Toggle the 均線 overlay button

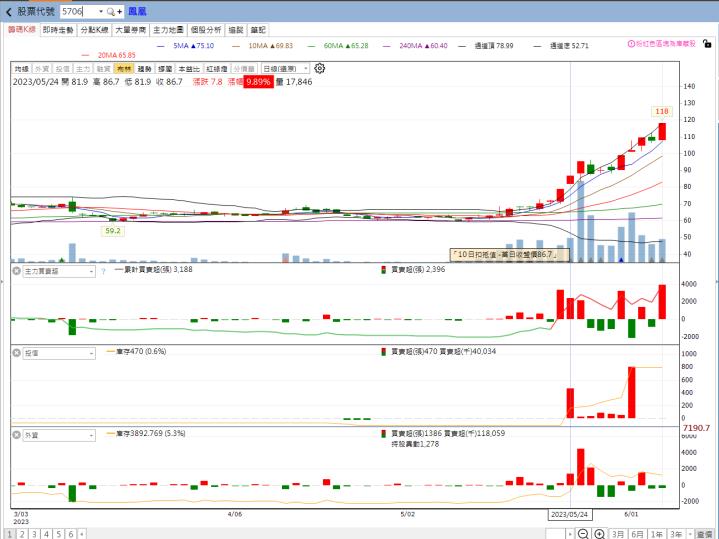[x=21, y=68]
